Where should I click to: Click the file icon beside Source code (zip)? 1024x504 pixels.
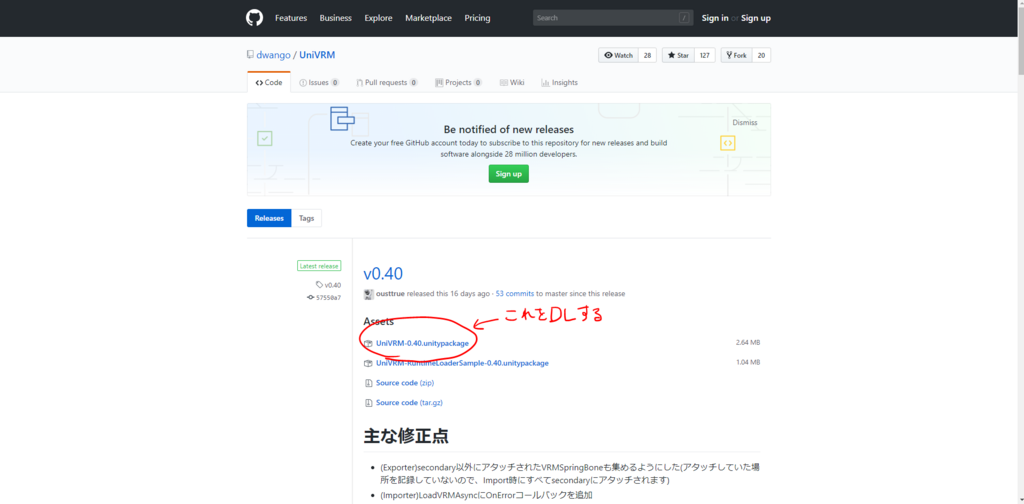369,383
